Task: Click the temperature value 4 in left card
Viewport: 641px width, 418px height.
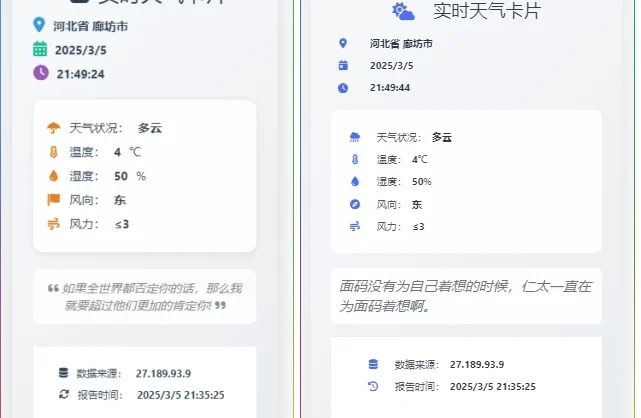Action: coord(117,152)
